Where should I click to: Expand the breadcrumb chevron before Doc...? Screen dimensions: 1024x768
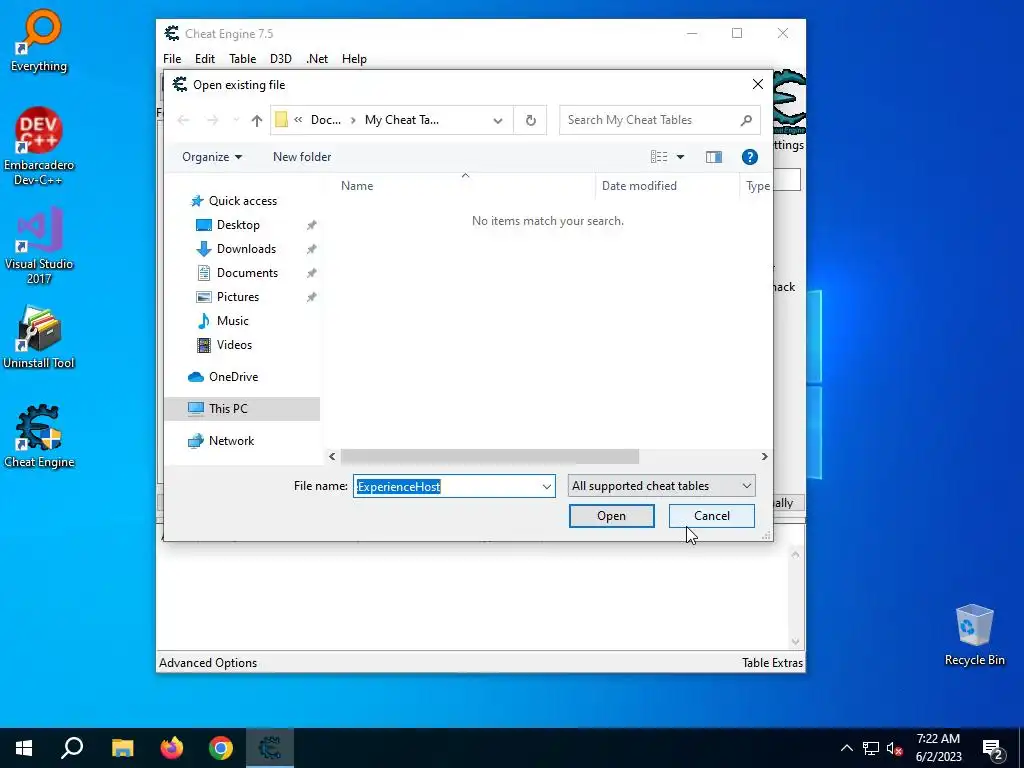click(298, 120)
